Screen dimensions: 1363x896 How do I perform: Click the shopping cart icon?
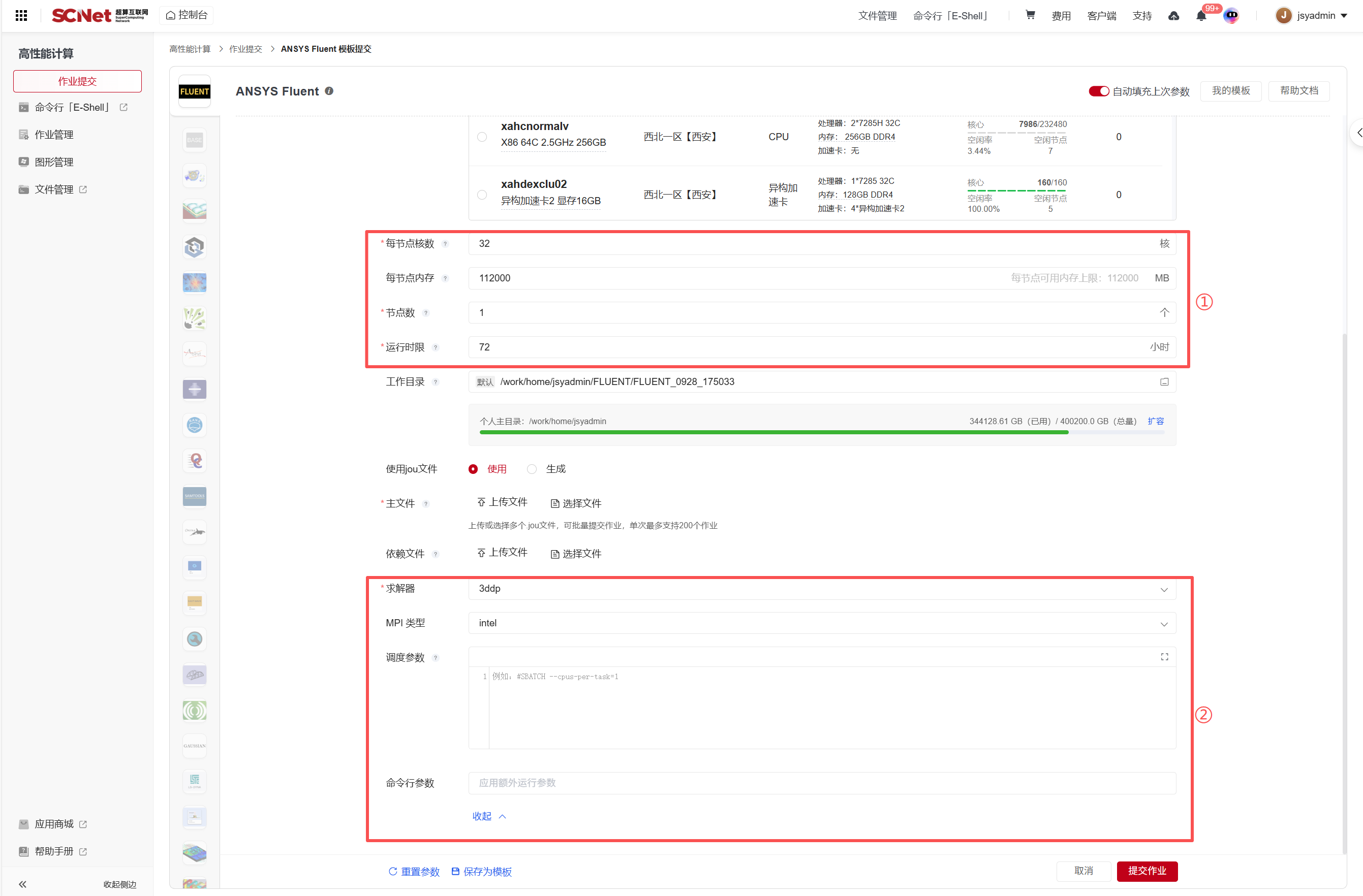(1030, 15)
